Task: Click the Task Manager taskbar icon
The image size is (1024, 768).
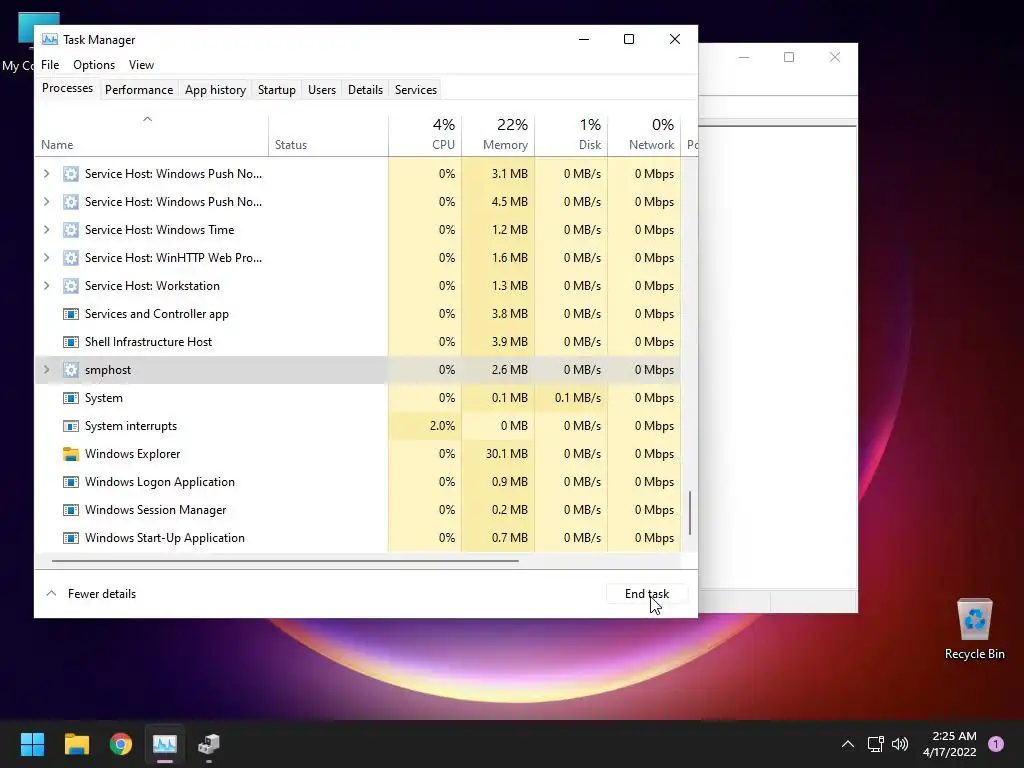Action: (x=165, y=744)
